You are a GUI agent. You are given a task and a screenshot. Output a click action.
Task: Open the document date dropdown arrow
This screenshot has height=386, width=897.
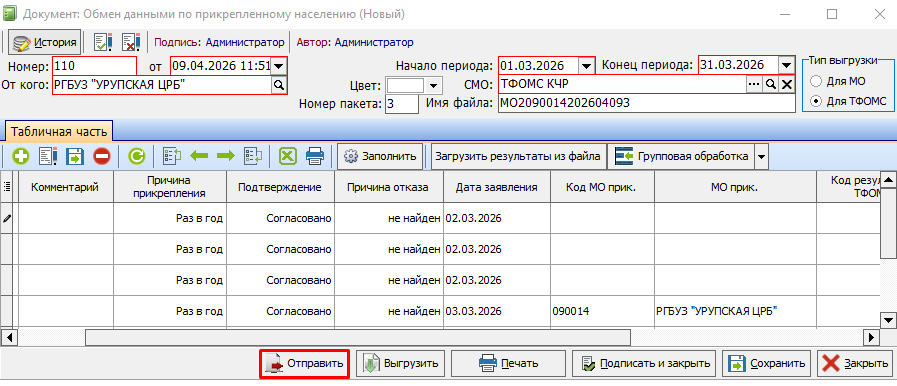278,66
